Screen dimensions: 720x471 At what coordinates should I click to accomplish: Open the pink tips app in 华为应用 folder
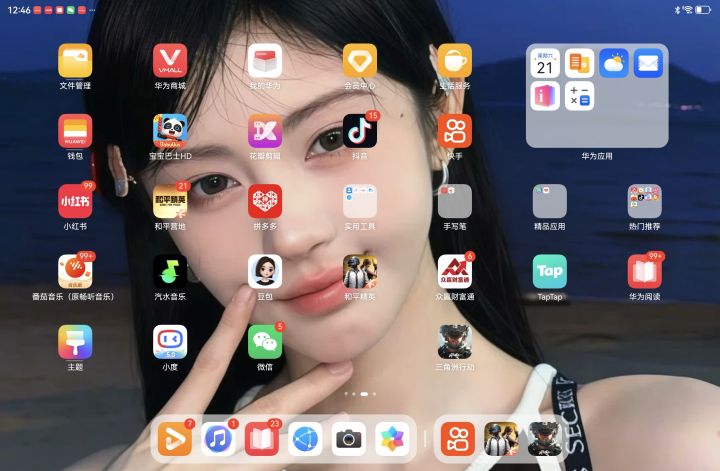[x=545, y=96]
